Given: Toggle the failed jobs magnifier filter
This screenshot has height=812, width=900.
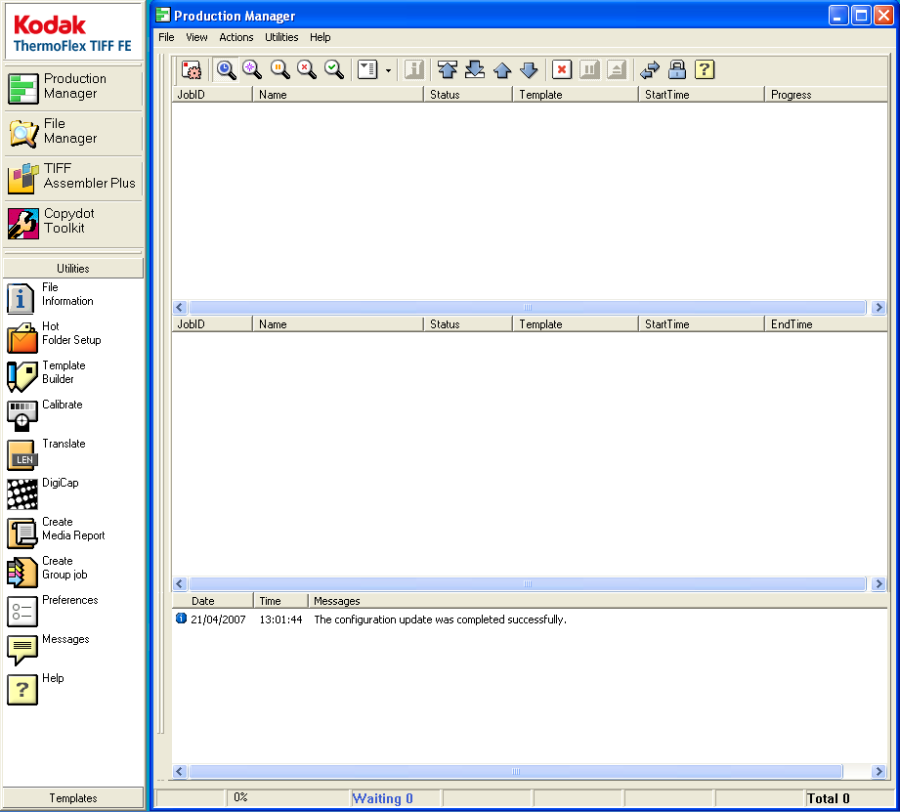Looking at the screenshot, I should [307, 70].
